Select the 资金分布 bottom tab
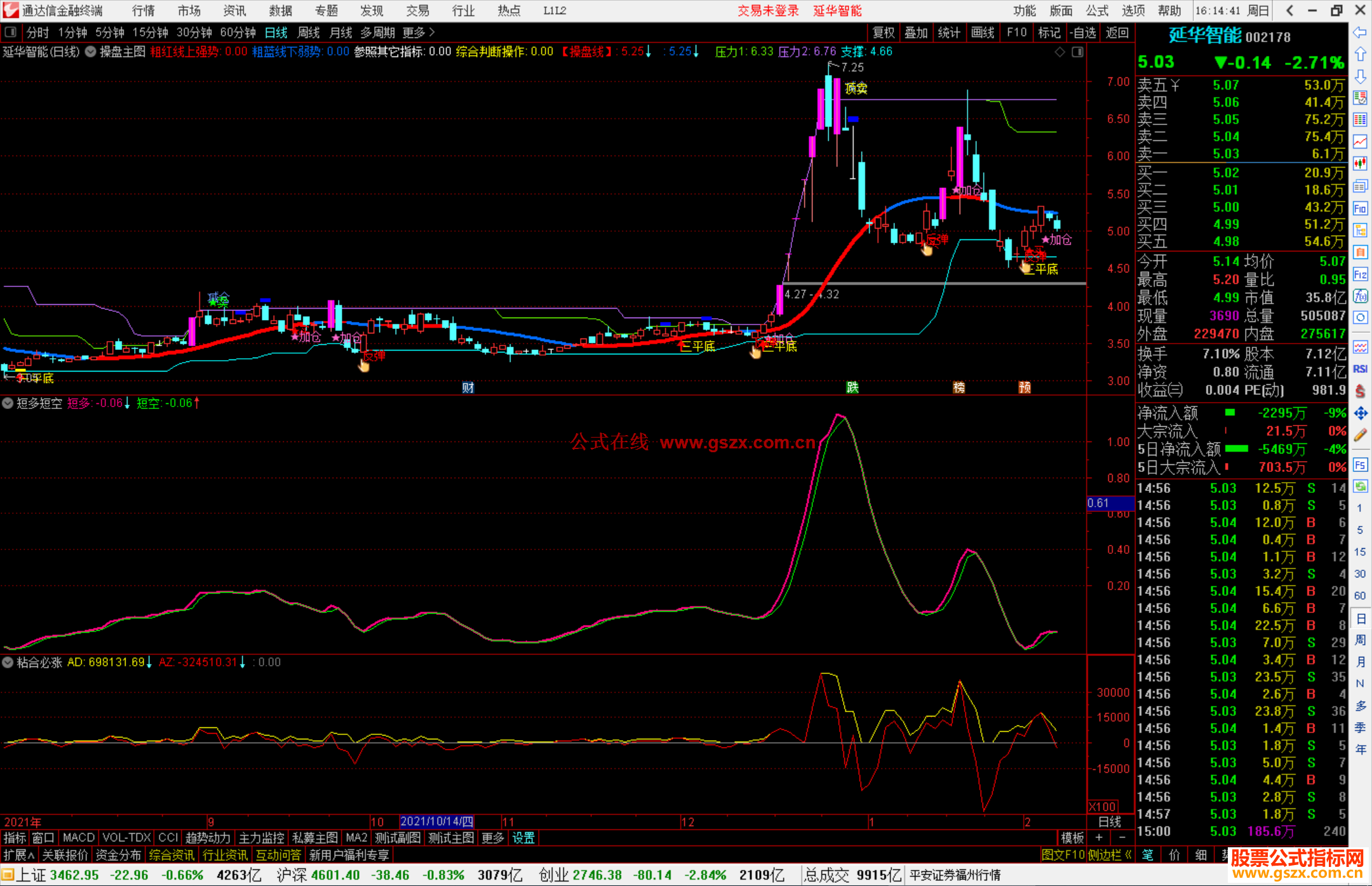 click(118, 855)
